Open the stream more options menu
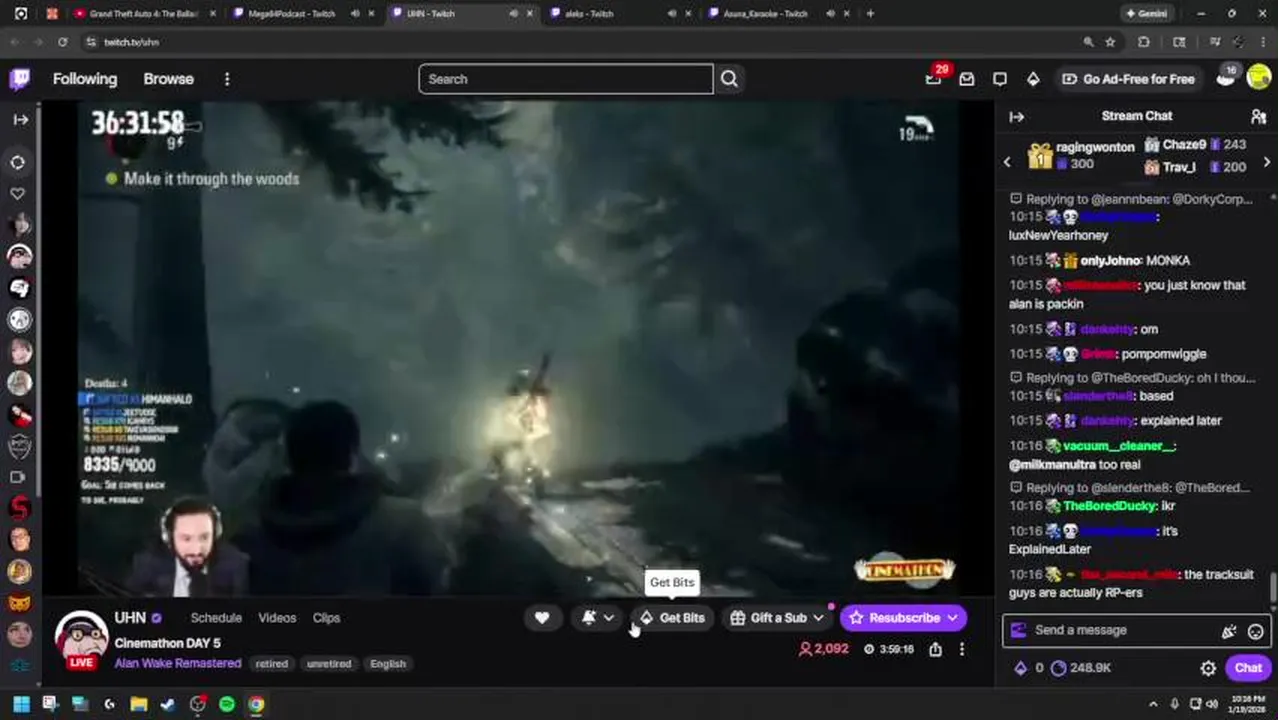Image resolution: width=1278 pixels, height=720 pixels. (x=961, y=649)
